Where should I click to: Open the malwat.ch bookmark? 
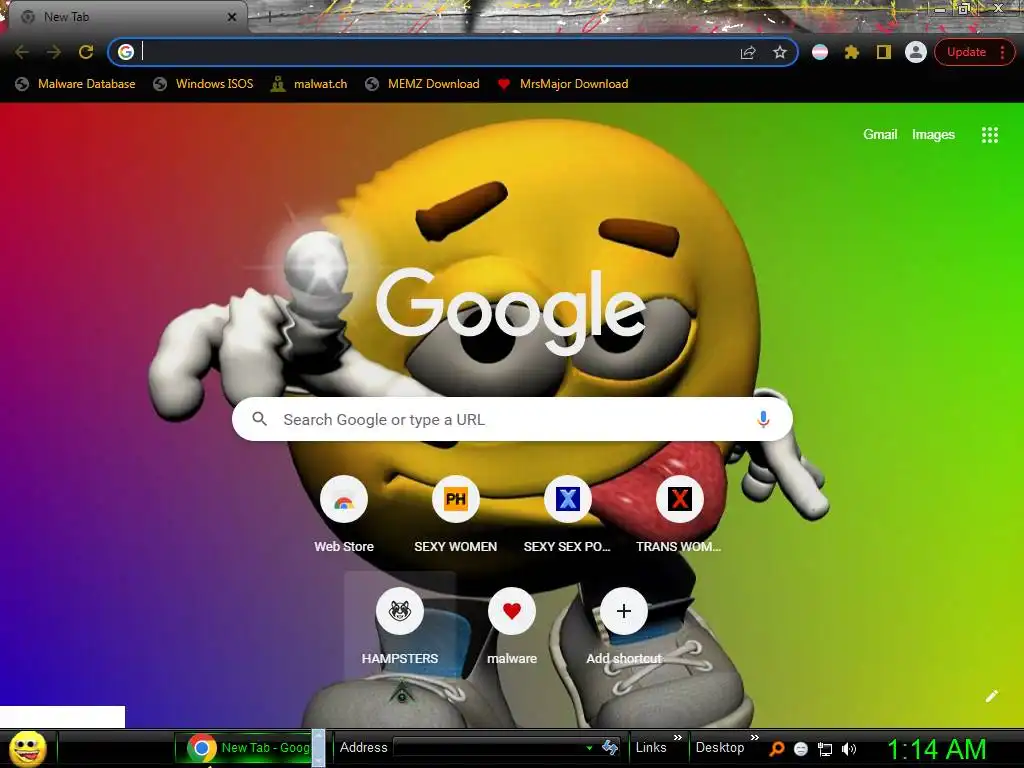click(309, 84)
